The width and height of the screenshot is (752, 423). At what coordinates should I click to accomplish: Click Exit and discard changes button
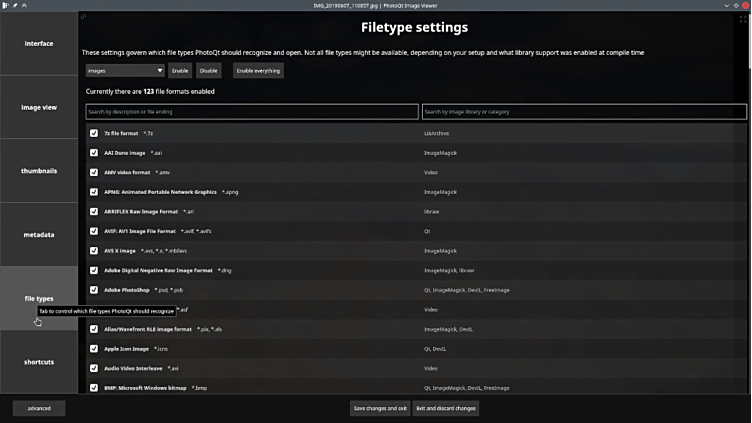click(445, 408)
